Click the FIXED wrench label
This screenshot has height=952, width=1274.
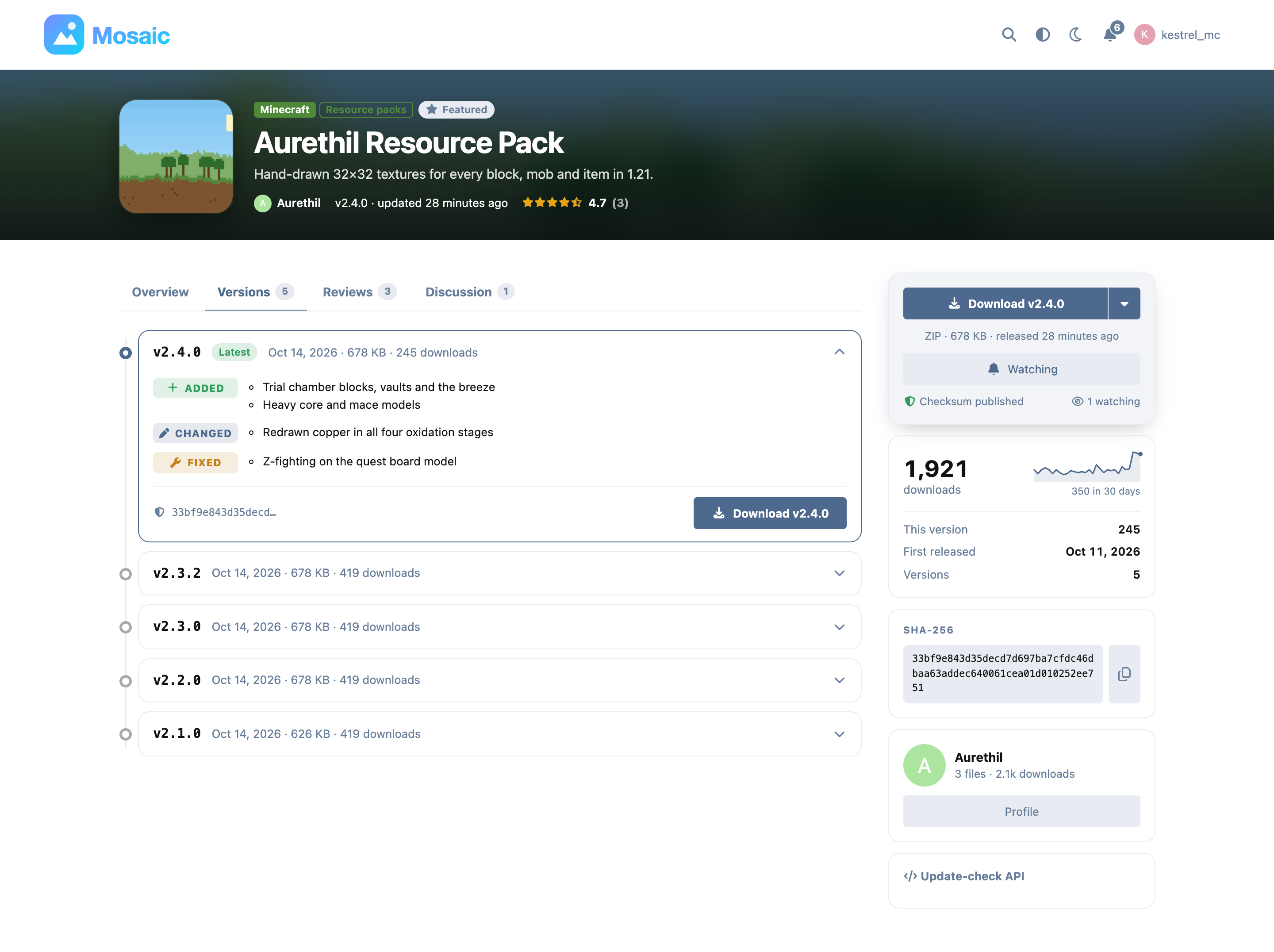(x=195, y=462)
